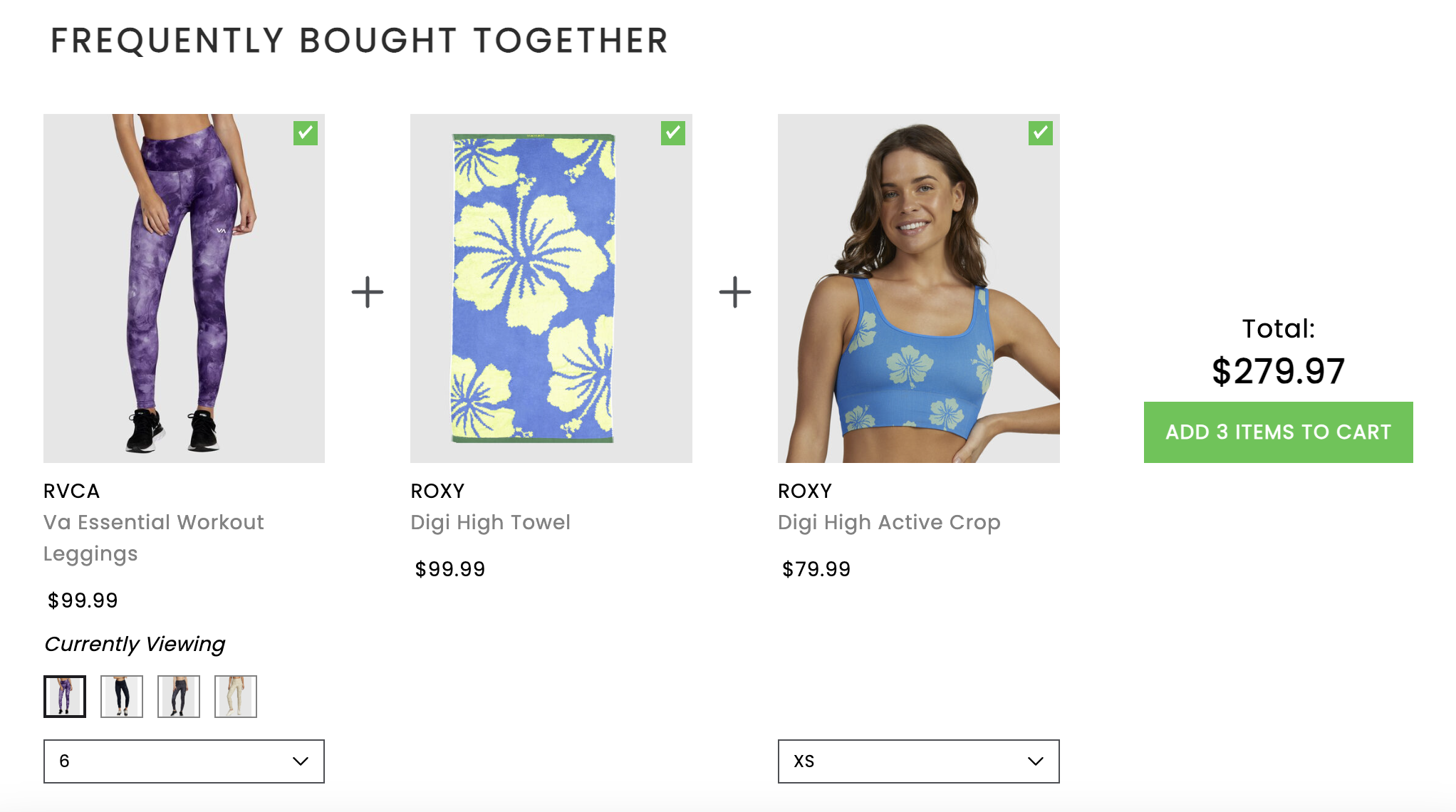Select the black leggings color swatch
Image resolution: width=1456 pixels, height=812 pixels.
tap(122, 697)
